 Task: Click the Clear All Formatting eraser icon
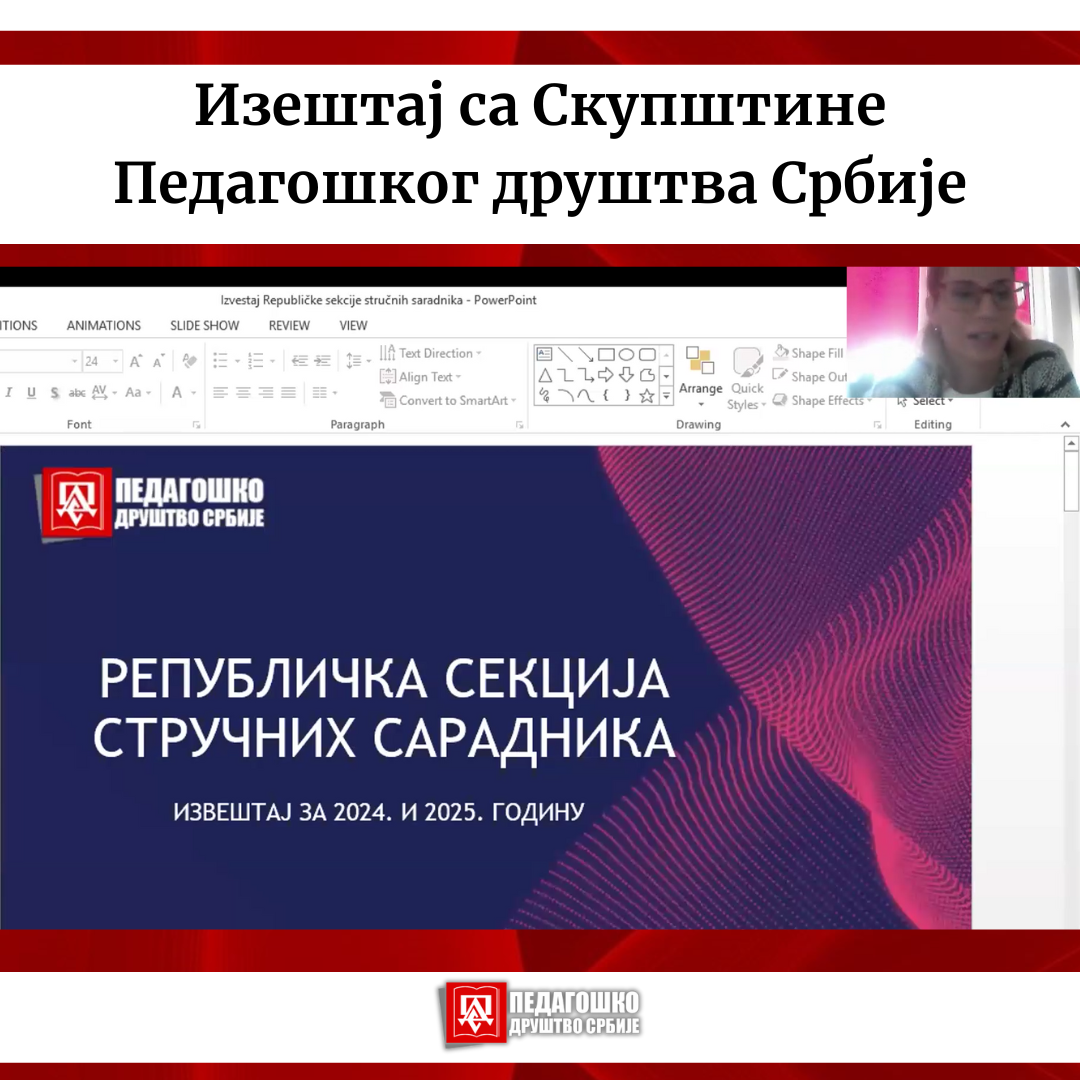click(190, 361)
